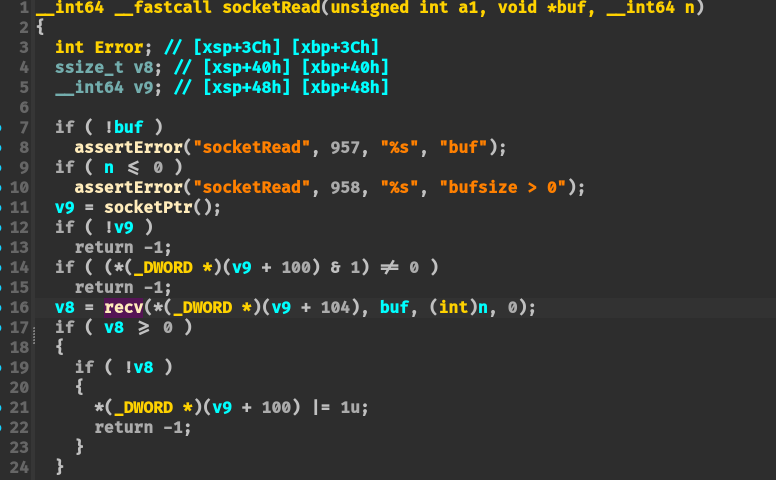Click assertError call on line 8
The image size is (776, 480).
click(134, 147)
